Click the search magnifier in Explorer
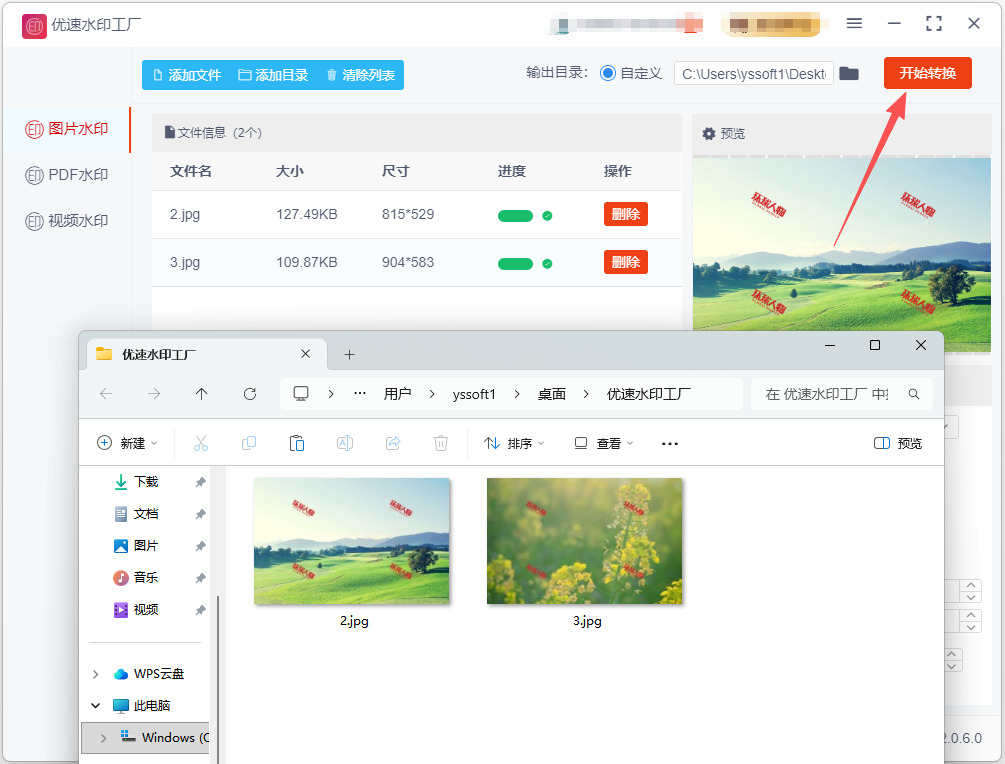The height and width of the screenshot is (764, 1005). pyautogui.click(x=914, y=394)
